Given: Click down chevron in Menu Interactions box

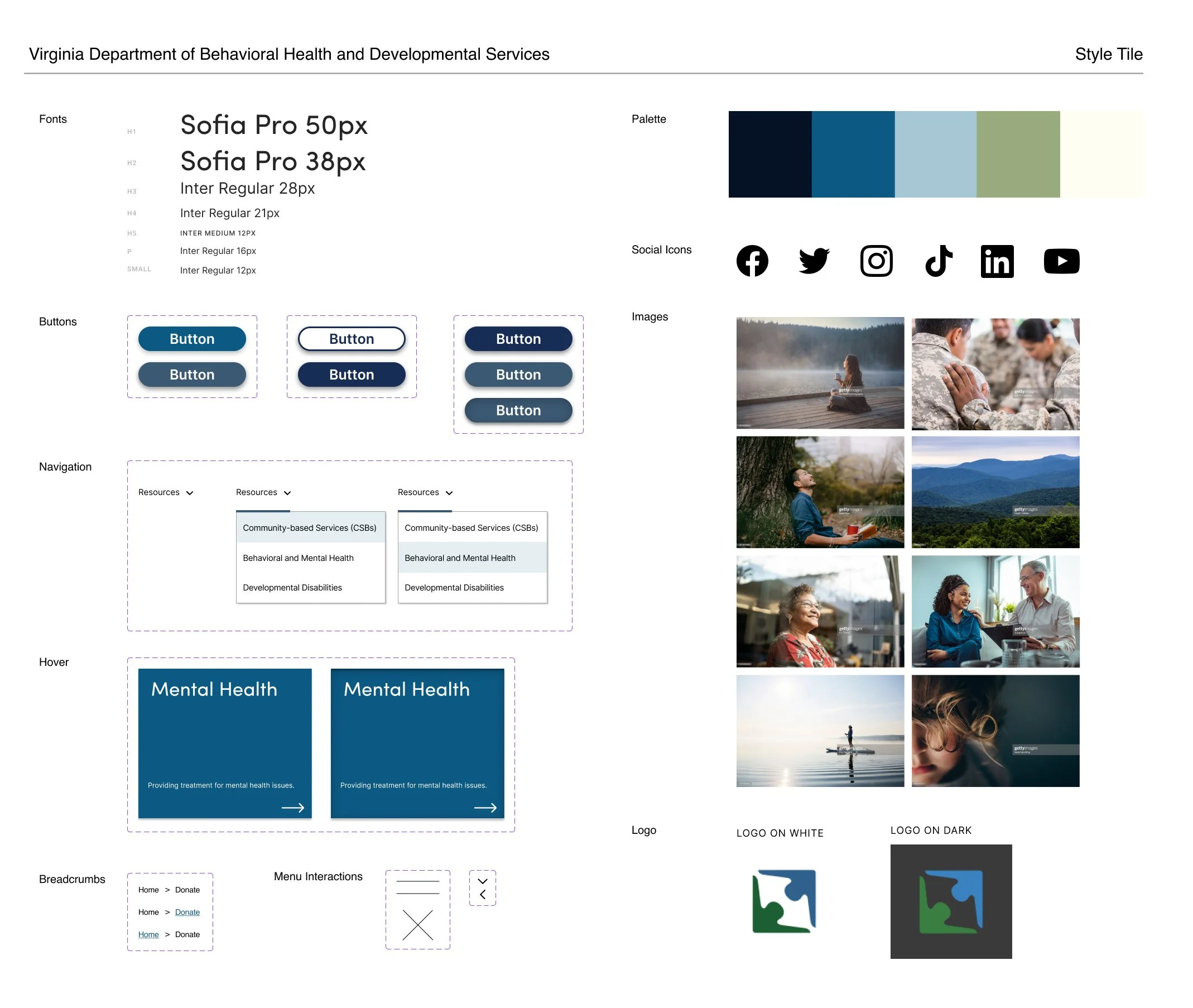Looking at the screenshot, I should point(482,881).
